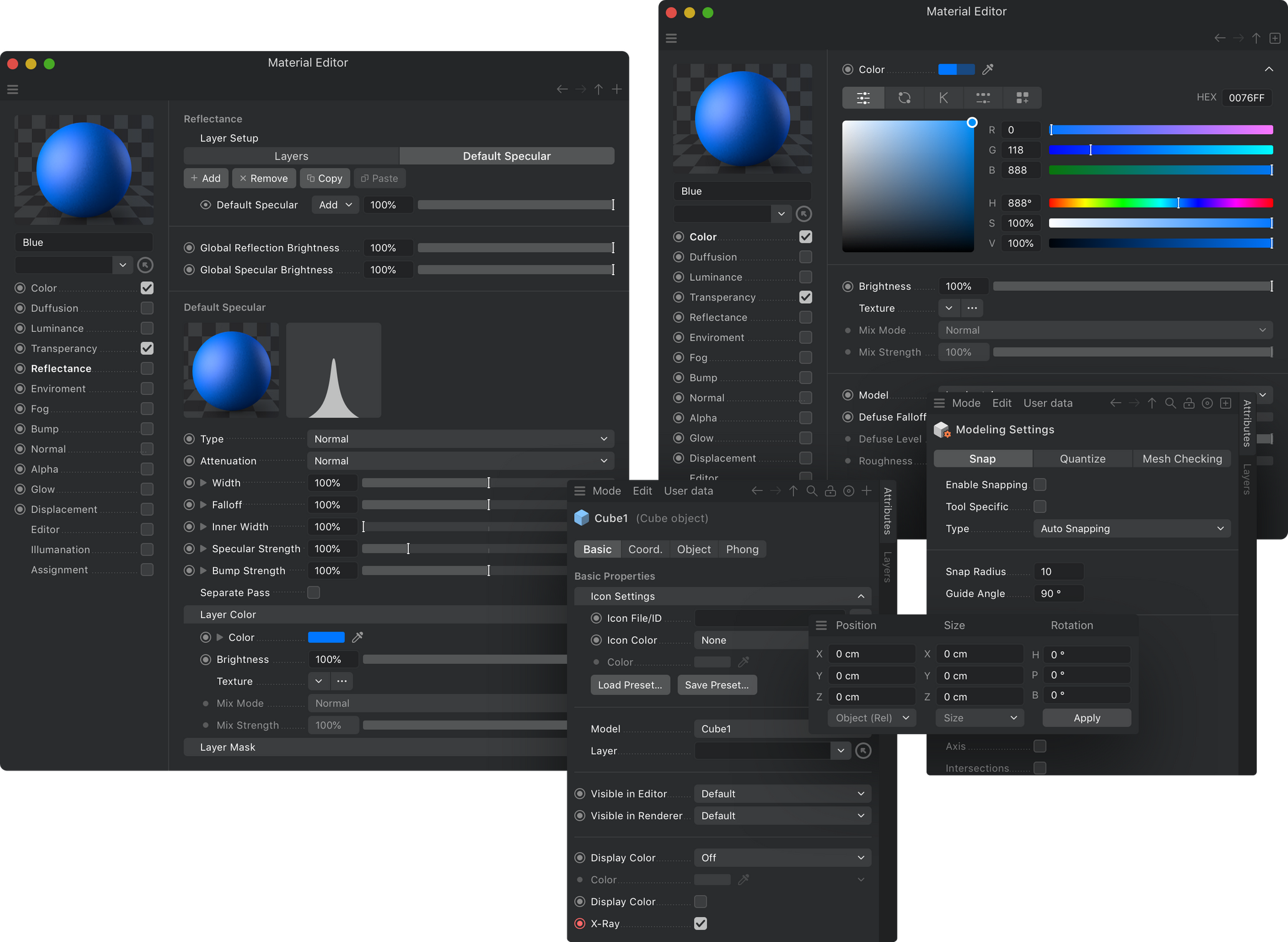Click the blue Layer Color swatch
This screenshot has height=942, width=1288.
coord(326,637)
